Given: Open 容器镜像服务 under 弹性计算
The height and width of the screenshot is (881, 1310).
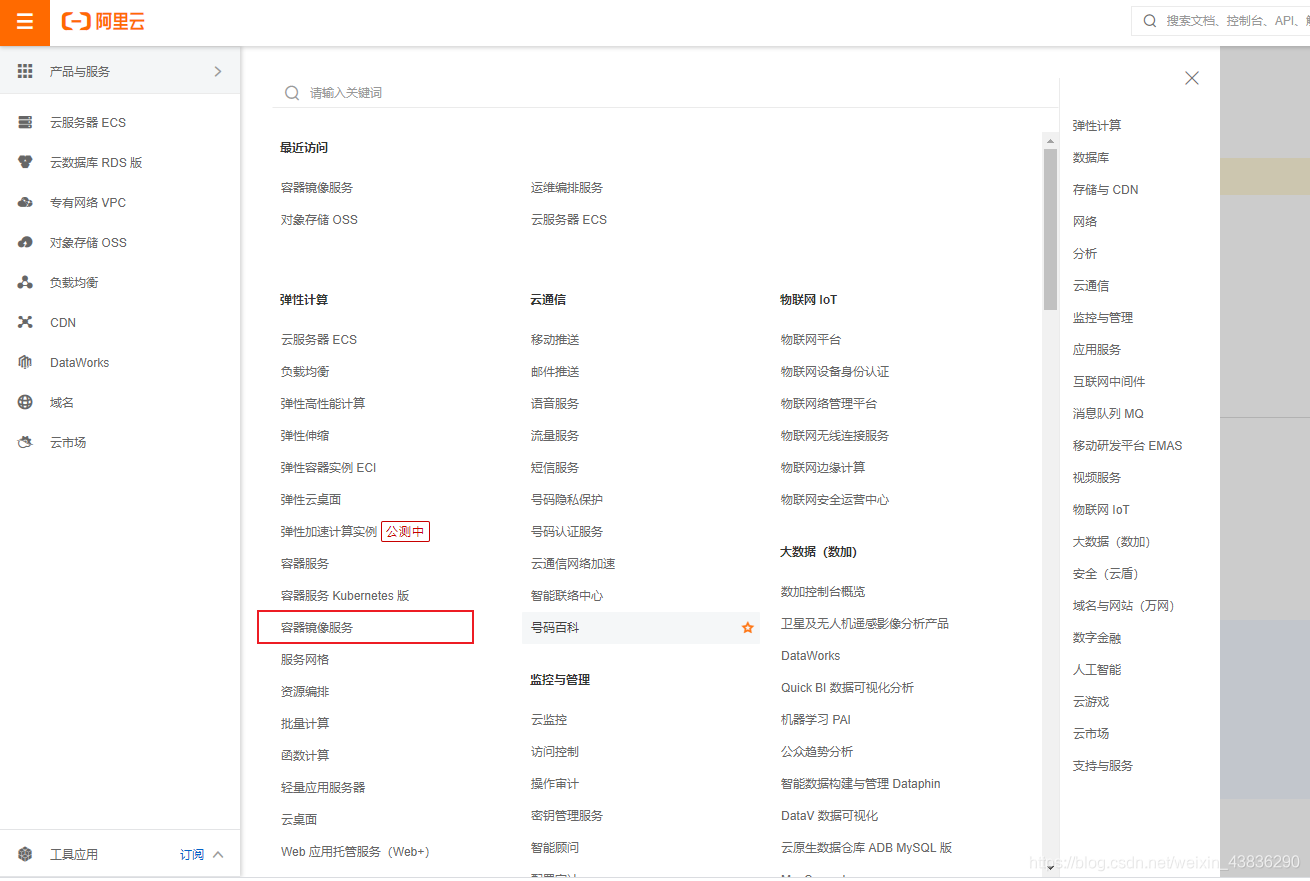Looking at the screenshot, I should click(317, 627).
